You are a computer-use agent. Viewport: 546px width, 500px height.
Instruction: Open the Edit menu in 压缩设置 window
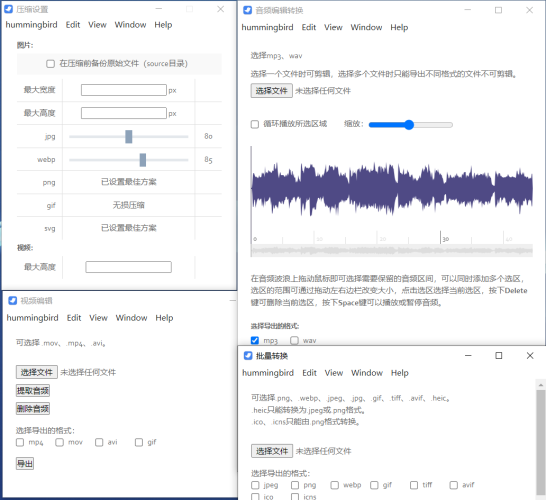click(73, 25)
